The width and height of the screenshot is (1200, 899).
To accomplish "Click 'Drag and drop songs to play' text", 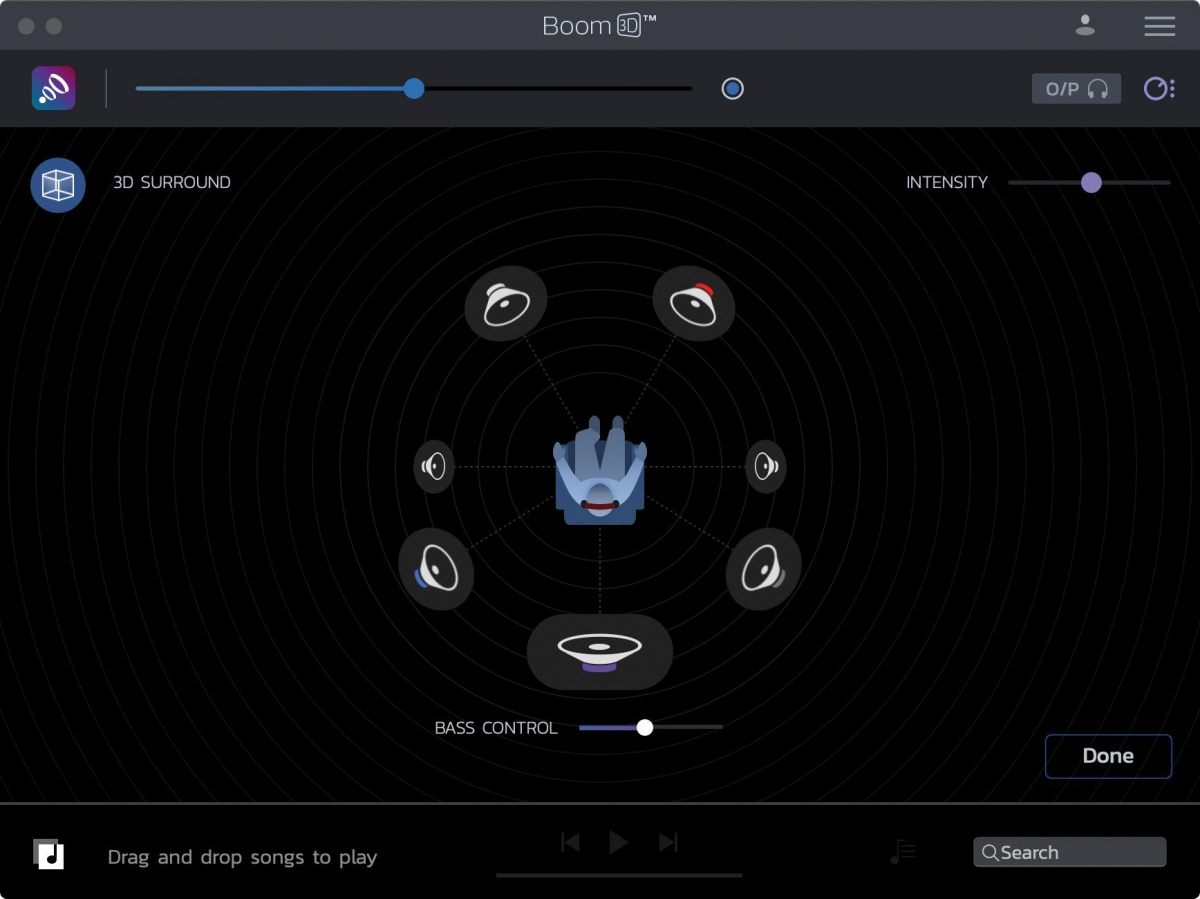I will pyautogui.click(x=242, y=857).
